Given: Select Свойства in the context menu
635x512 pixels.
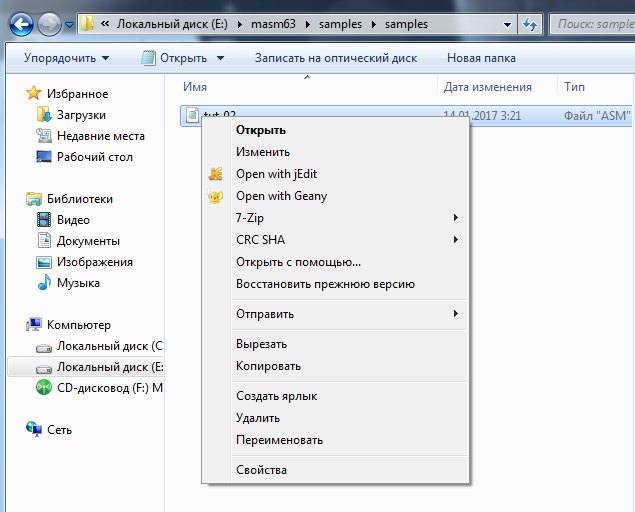Looking at the screenshot, I should [x=261, y=470].
